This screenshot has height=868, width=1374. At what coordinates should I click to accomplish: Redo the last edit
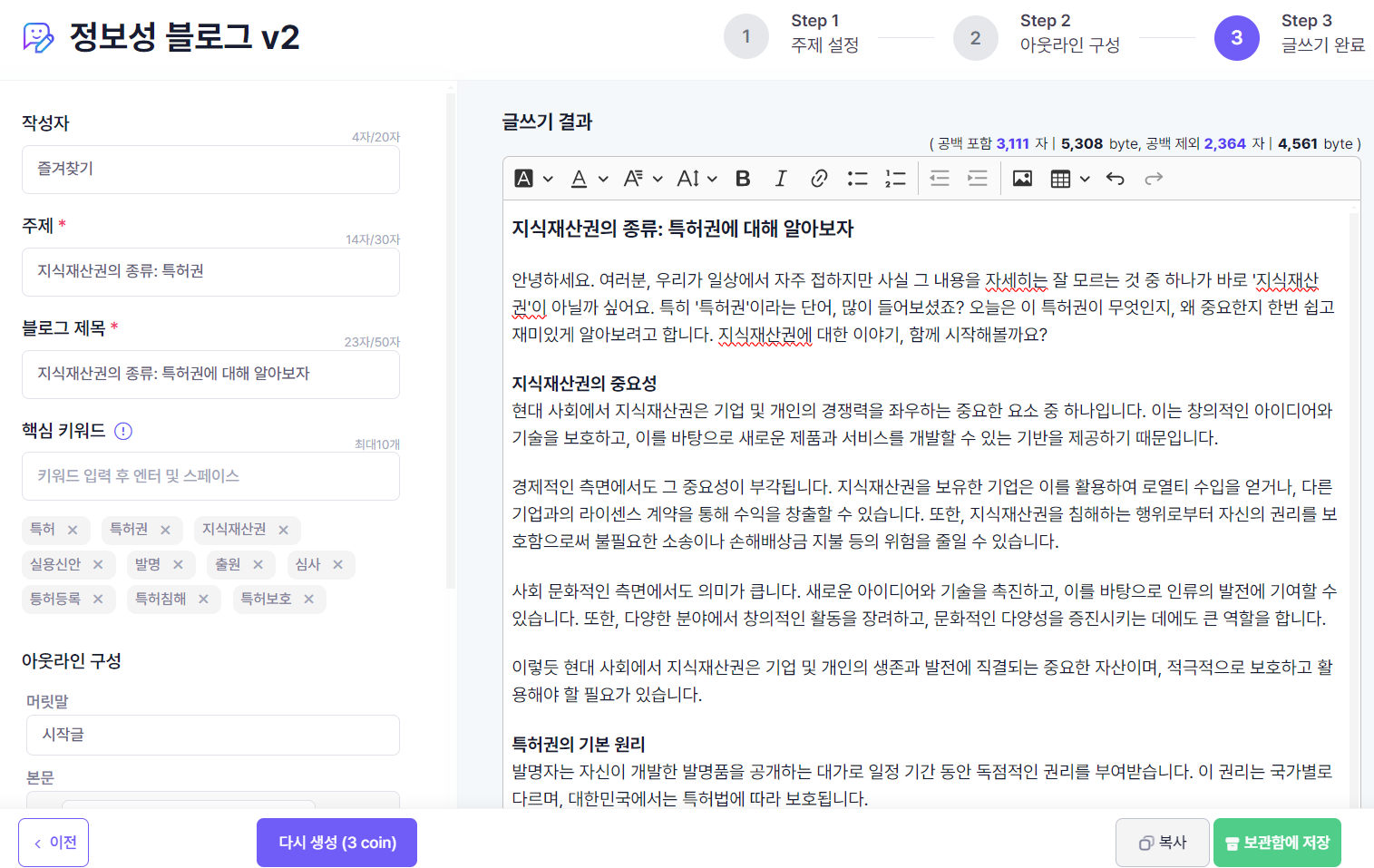1154,178
